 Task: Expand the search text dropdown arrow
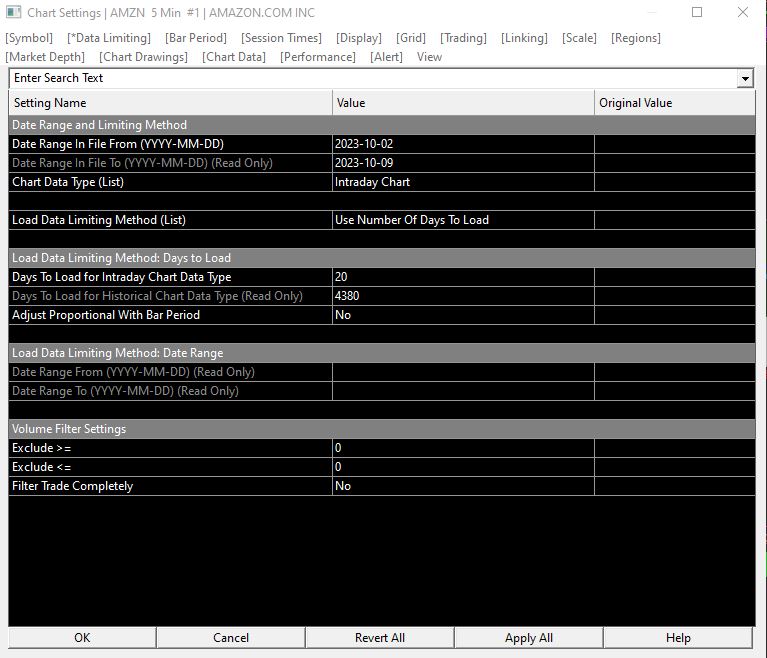pos(745,78)
